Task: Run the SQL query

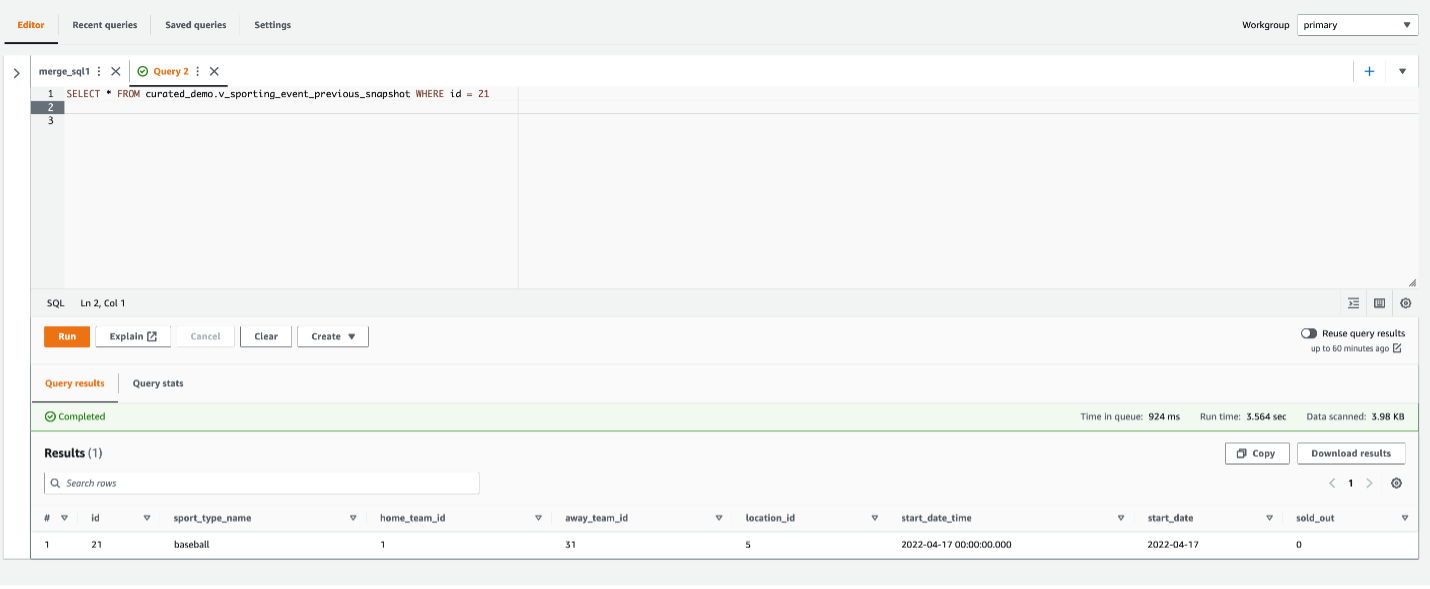Action: (67, 336)
